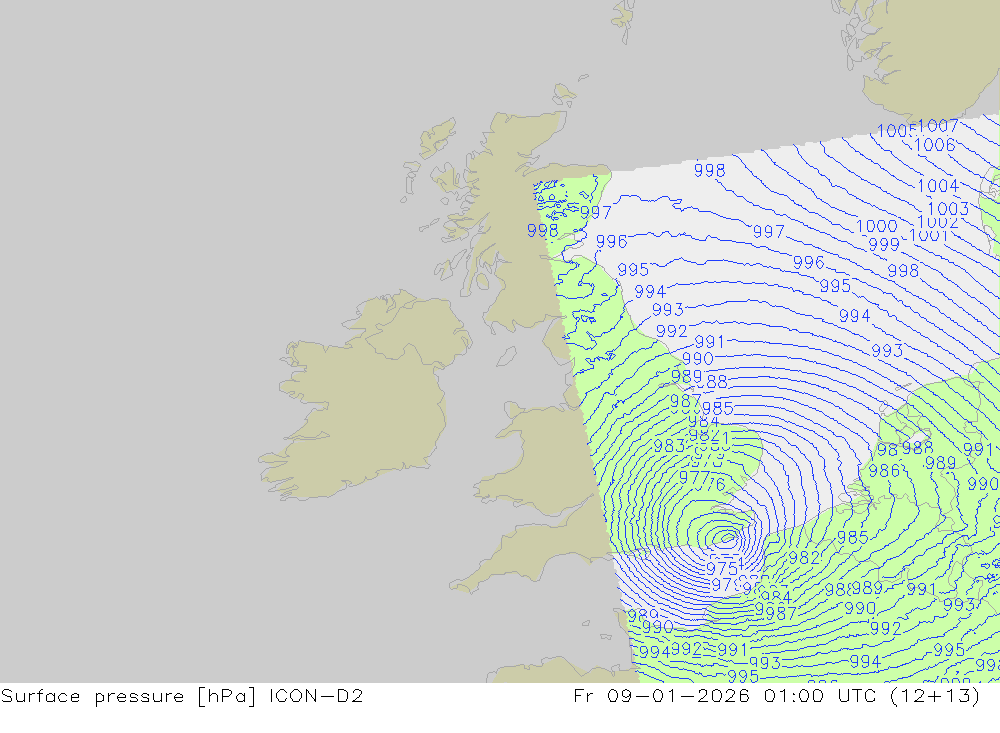
Task: Click the 'Fr 09-01-2026 01:00 UTC (12+13)' timestamp
Action: click(x=776, y=695)
